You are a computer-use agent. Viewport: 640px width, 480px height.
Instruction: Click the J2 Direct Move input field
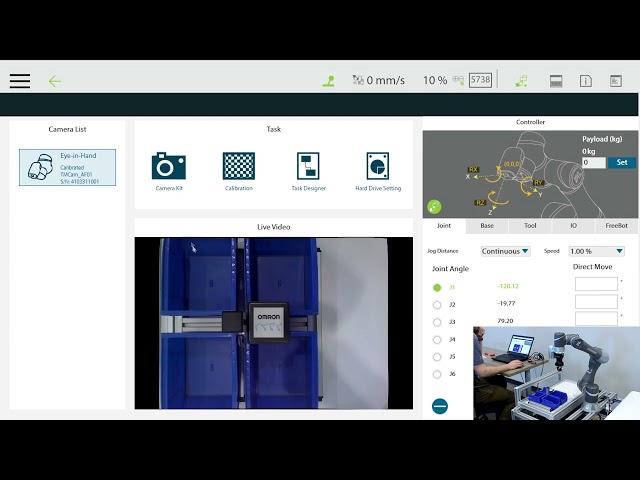click(596, 302)
